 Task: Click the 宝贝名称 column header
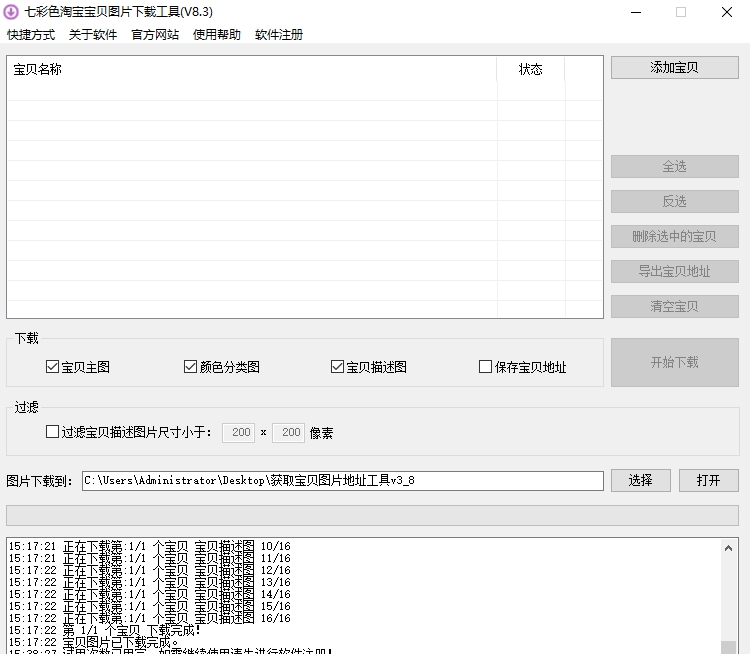coord(252,69)
